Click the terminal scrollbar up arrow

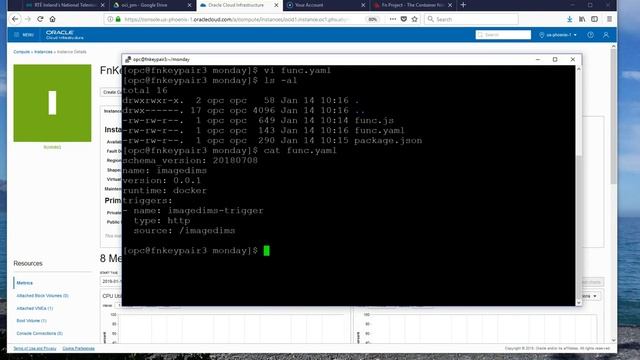pos(578,69)
